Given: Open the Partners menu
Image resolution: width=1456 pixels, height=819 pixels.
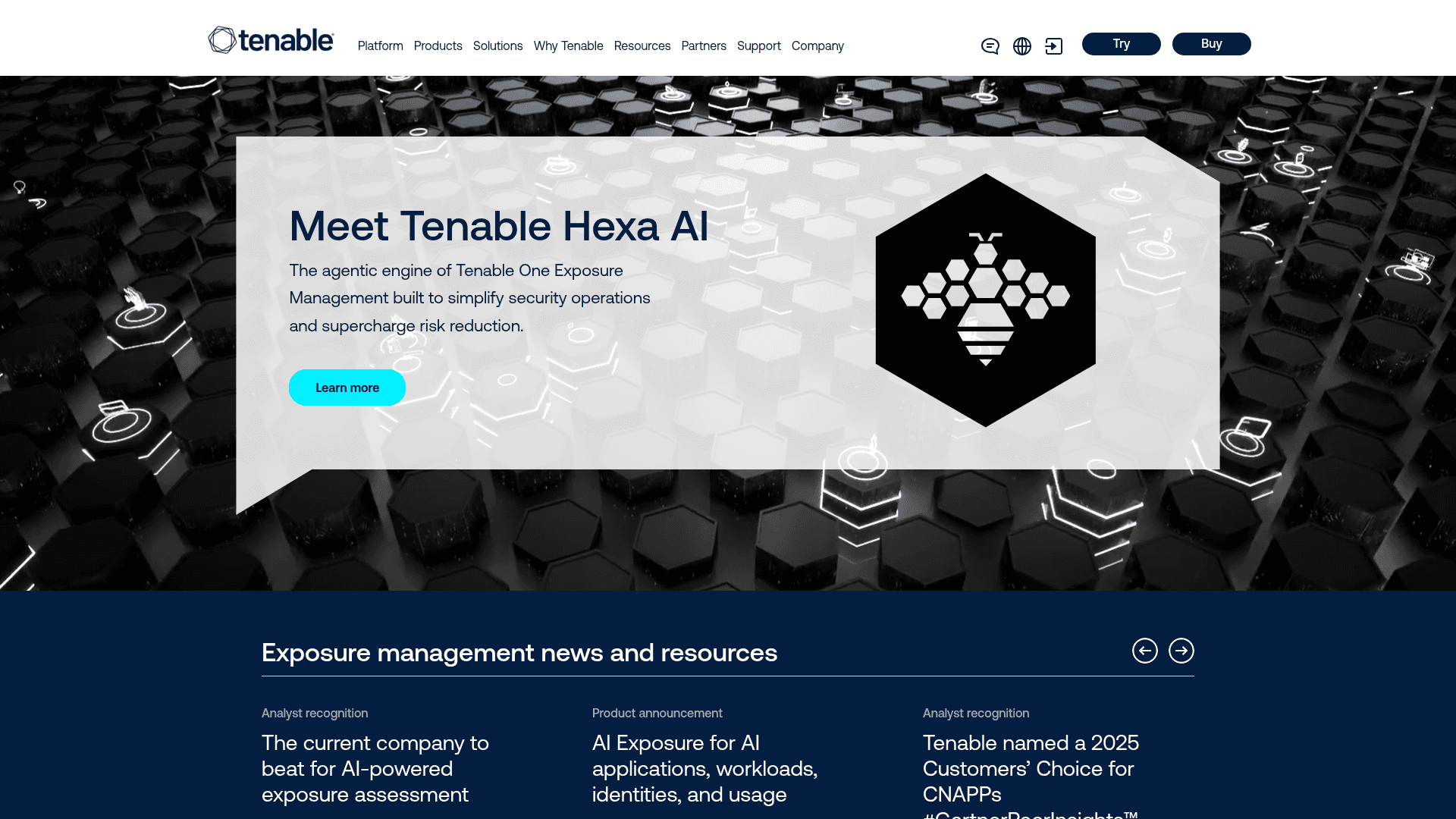Looking at the screenshot, I should tap(704, 46).
